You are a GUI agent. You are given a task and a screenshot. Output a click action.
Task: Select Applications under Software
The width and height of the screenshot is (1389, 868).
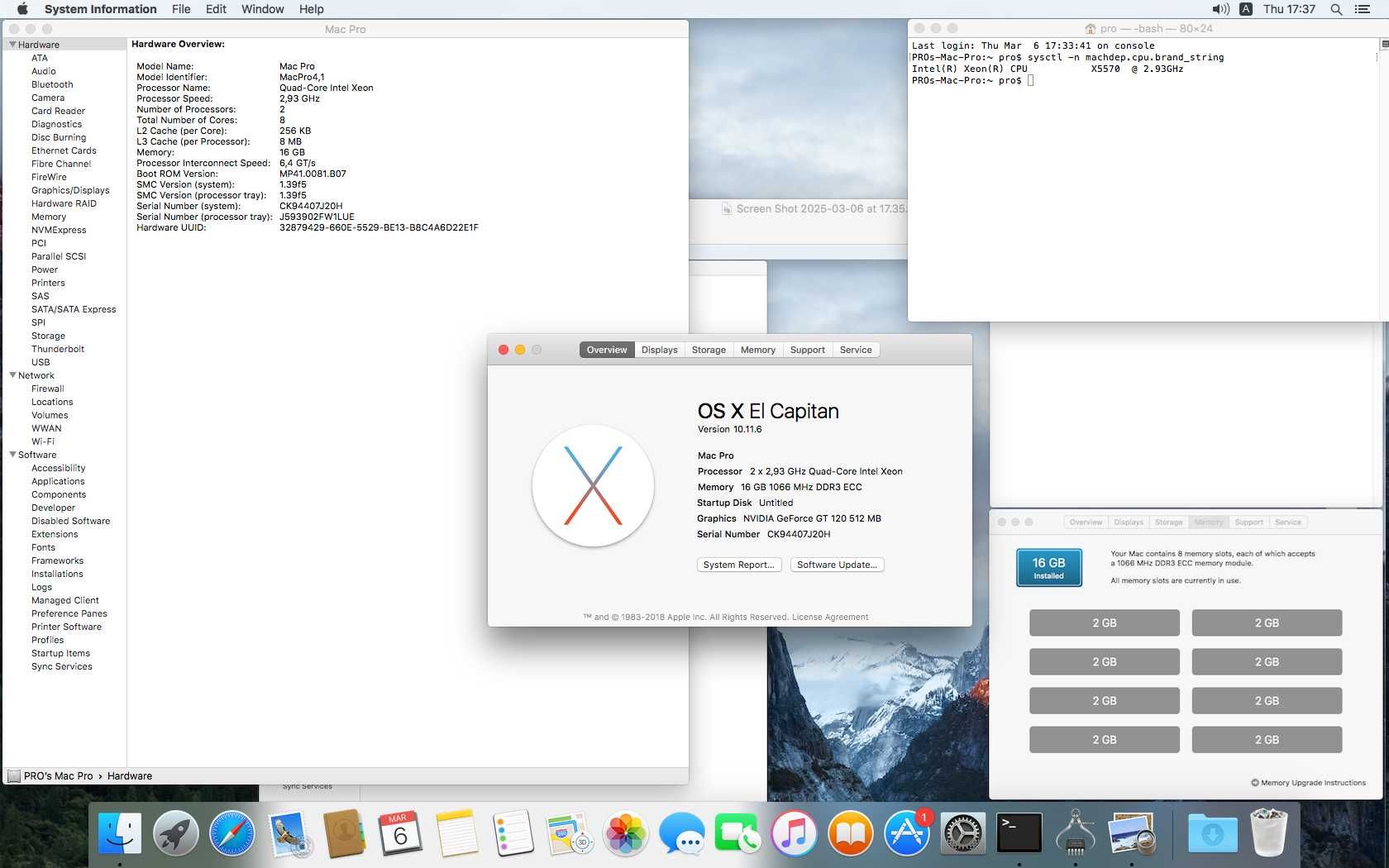[x=58, y=481]
